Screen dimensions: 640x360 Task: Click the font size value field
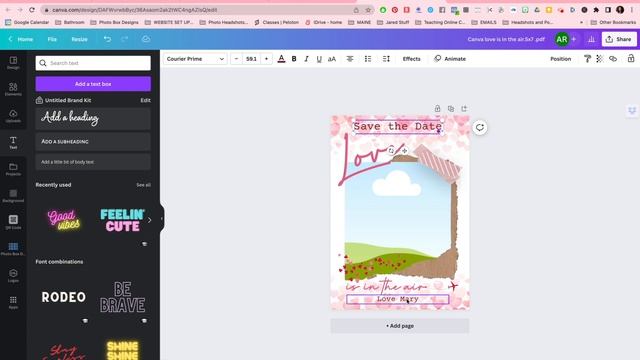[251, 59]
